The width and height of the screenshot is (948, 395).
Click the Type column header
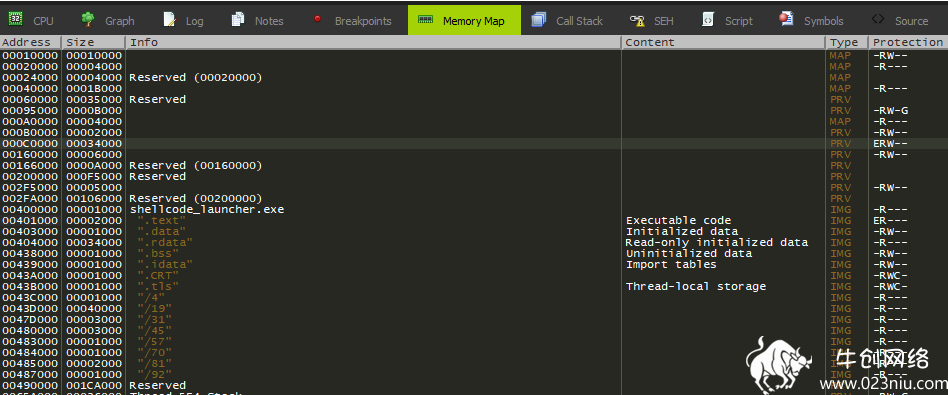tap(846, 42)
